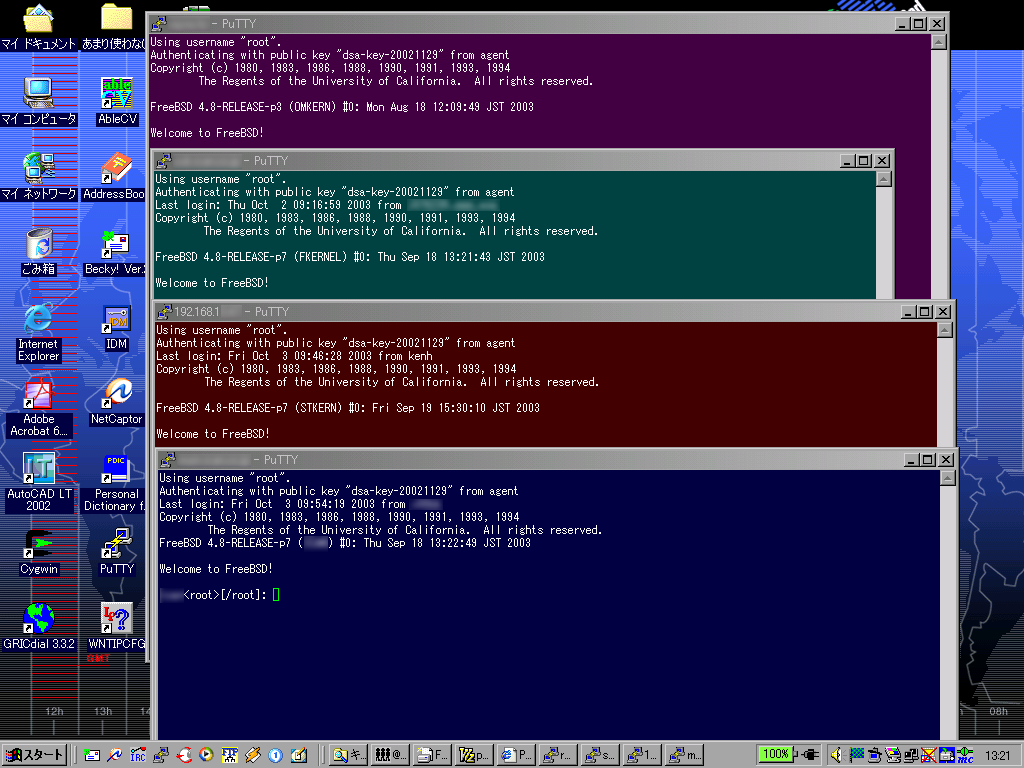Select the Personal Dictionary desktop shortcut

point(116,468)
